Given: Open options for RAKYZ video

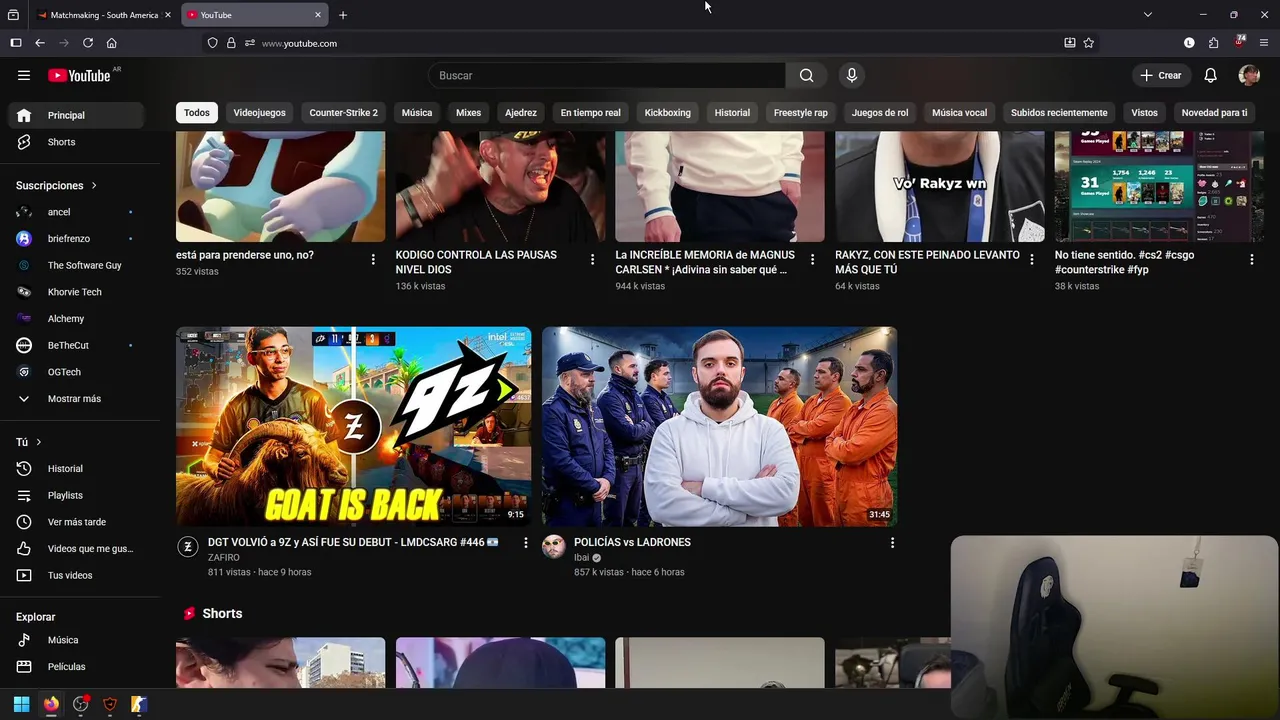Looking at the screenshot, I should [1032, 260].
